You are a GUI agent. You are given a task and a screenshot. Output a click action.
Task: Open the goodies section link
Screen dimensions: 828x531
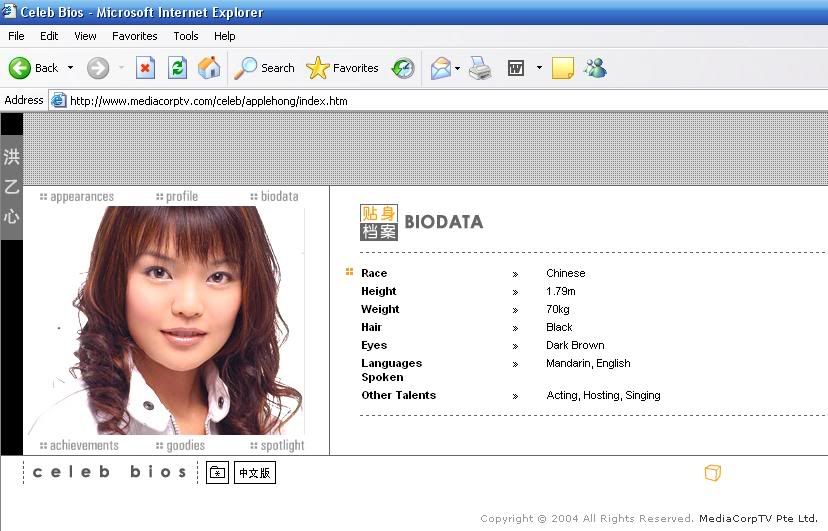pyautogui.click(x=180, y=445)
